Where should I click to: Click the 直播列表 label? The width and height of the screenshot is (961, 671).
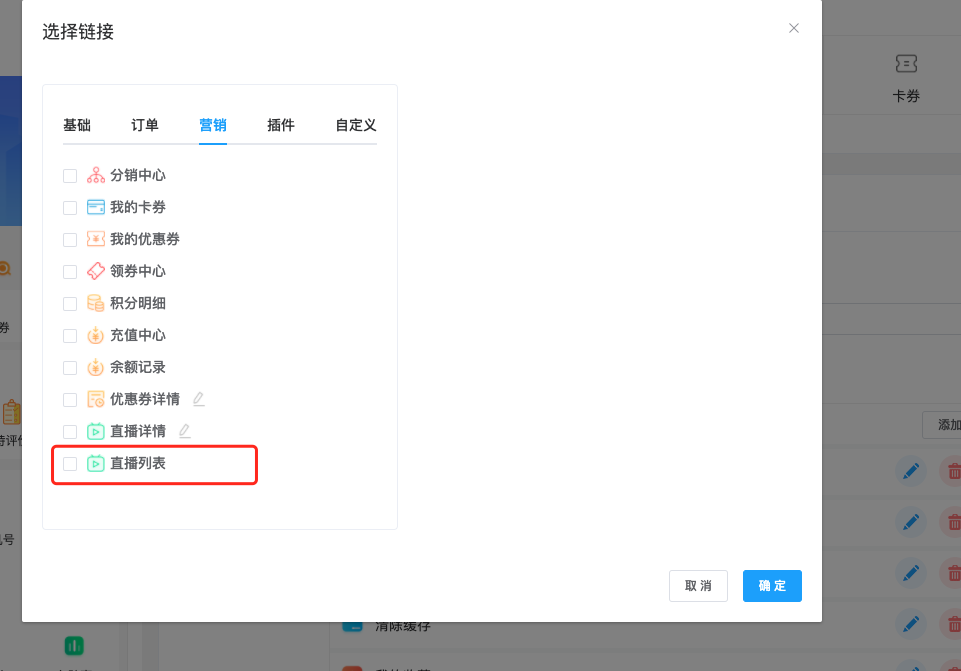click(138, 463)
